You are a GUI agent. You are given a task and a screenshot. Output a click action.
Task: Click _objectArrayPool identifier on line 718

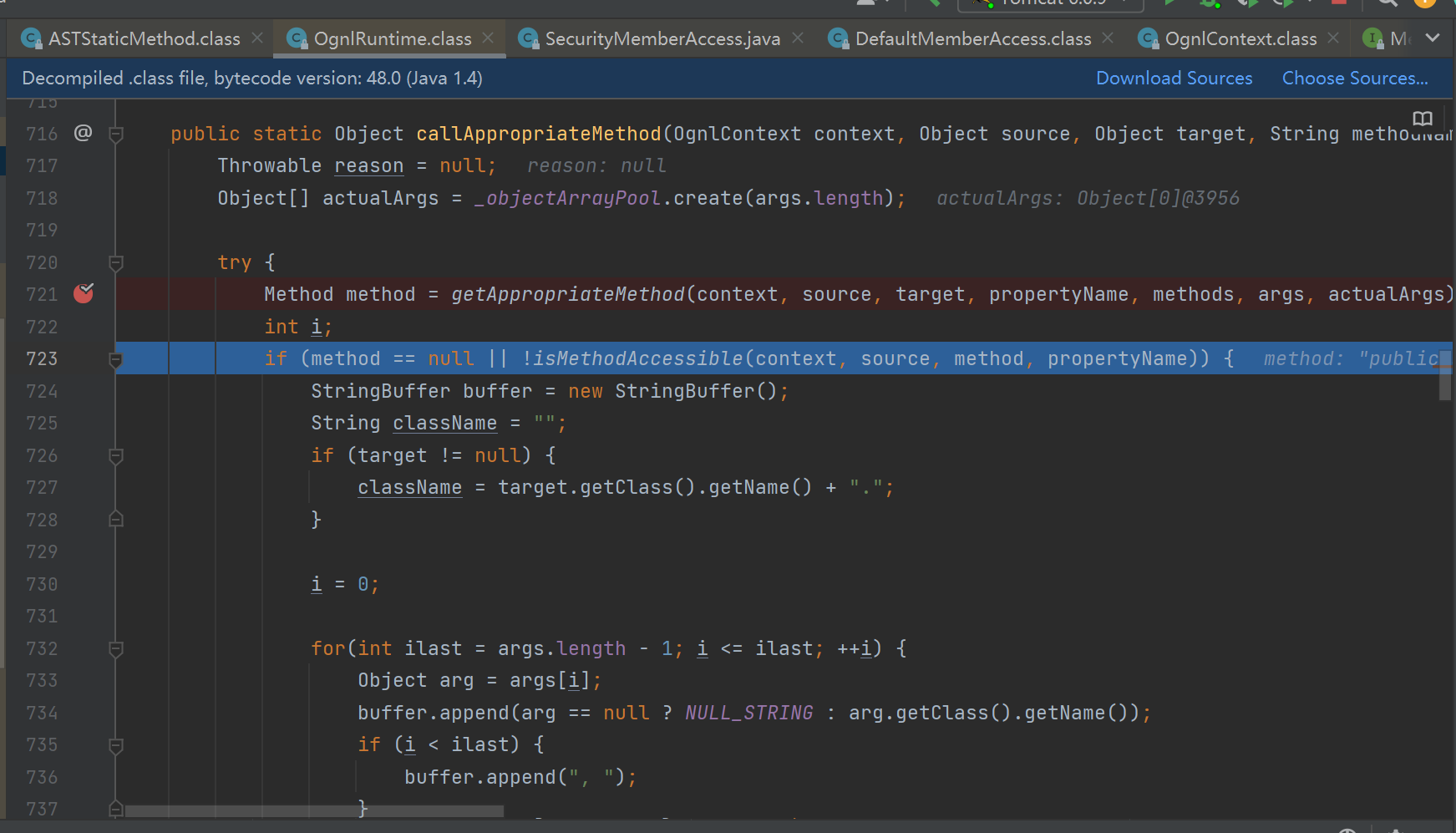point(568,198)
